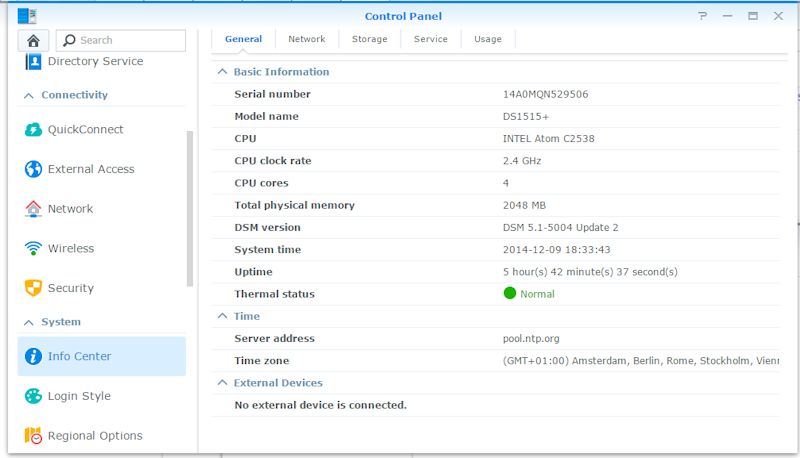Open the Directory Service label
The height and width of the screenshot is (458, 800).
[95, 61]
